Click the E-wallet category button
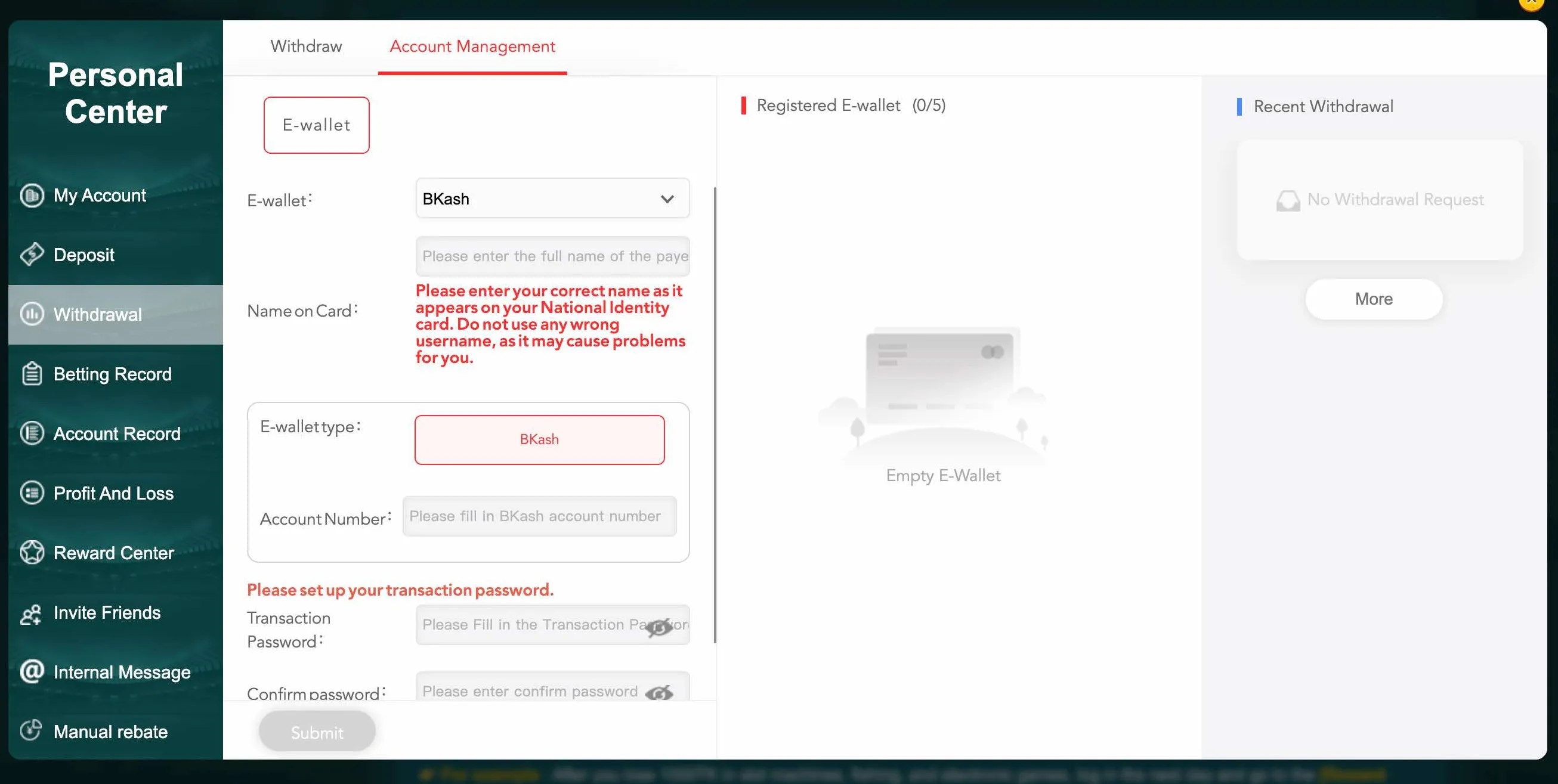 [316, 125]
